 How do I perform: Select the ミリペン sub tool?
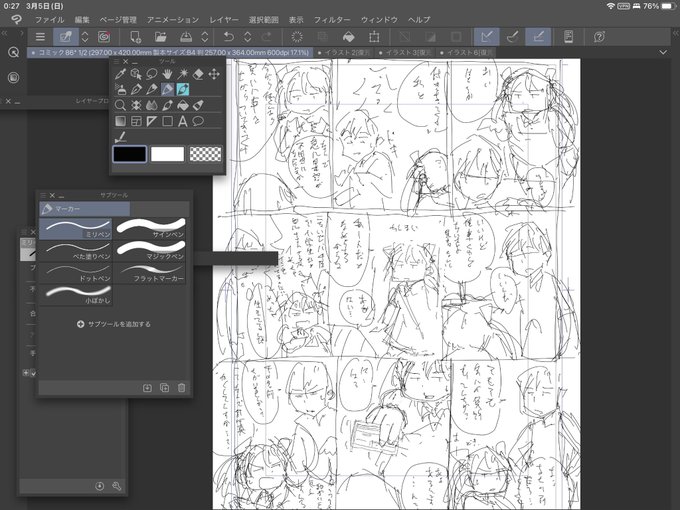point(76,229)
